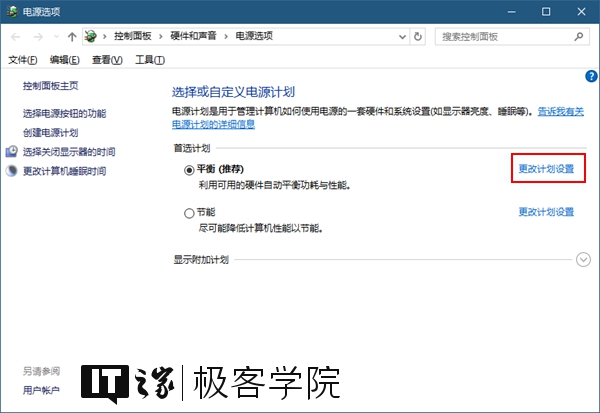Screen dimensions: 600x413
Task: Click the 搜索控制面板 search box
Action: pos(500,37)
